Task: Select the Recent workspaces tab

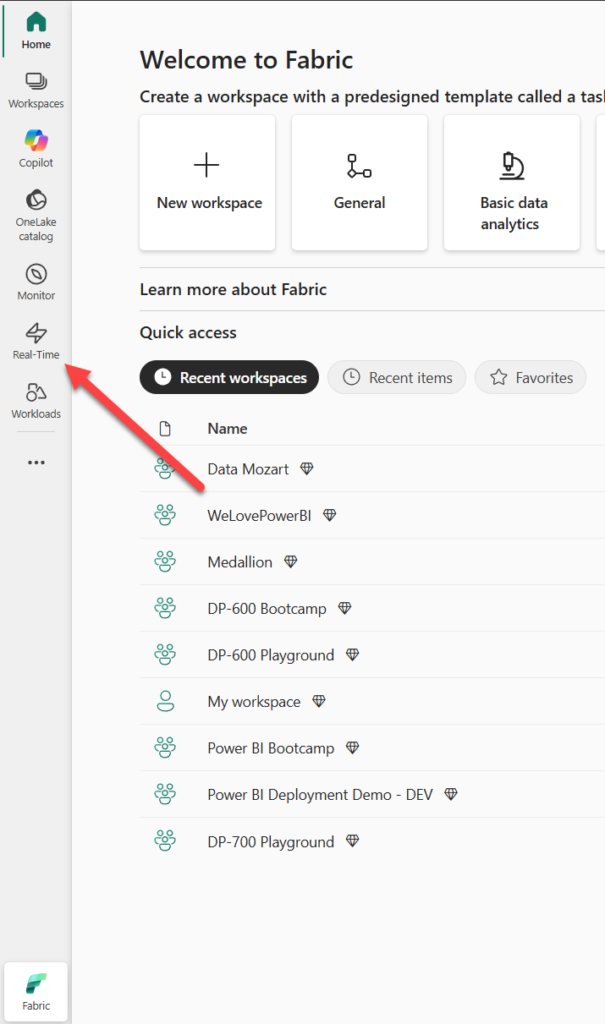Action: click(x=229, y=378)
